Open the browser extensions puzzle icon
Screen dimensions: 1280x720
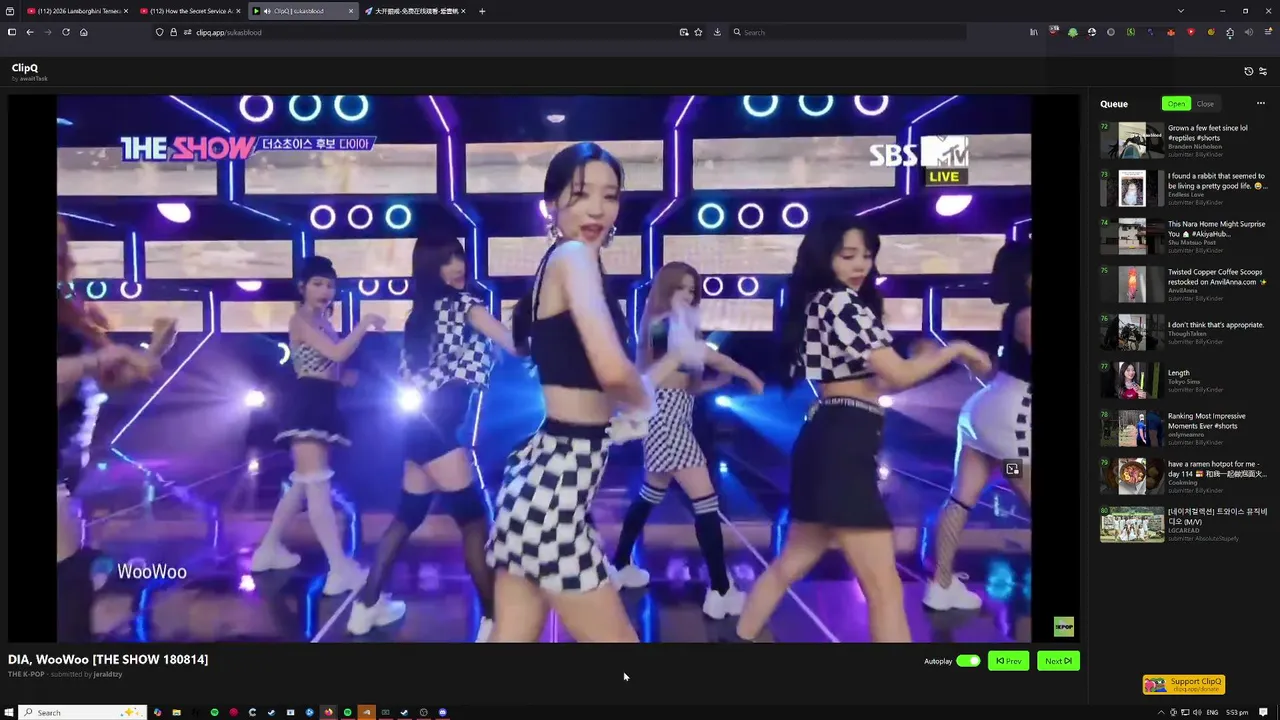(x=1230, y=32)
